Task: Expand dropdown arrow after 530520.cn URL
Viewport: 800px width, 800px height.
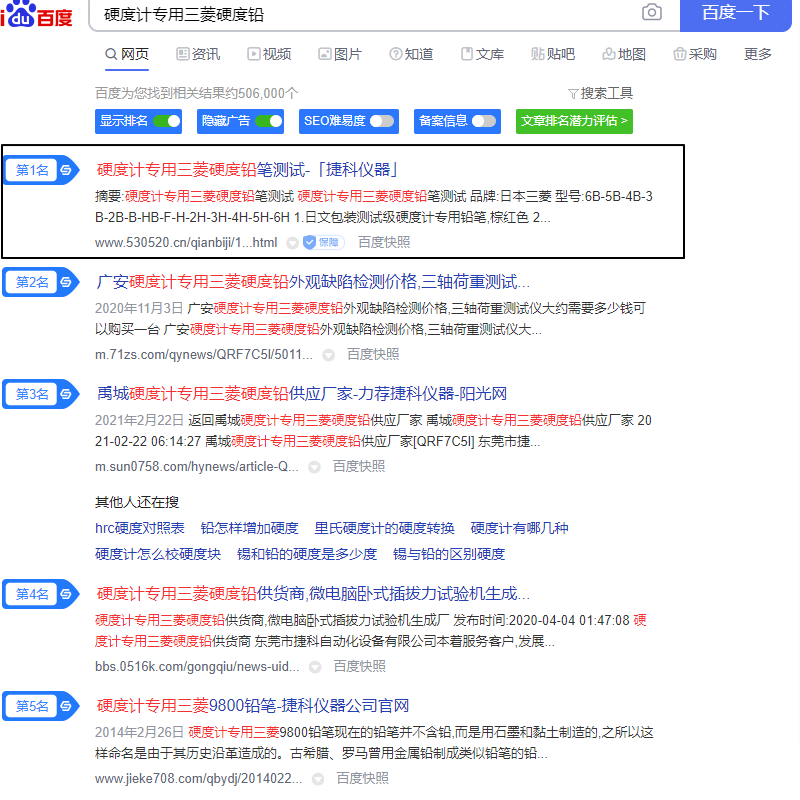Action: pos(292,243)
